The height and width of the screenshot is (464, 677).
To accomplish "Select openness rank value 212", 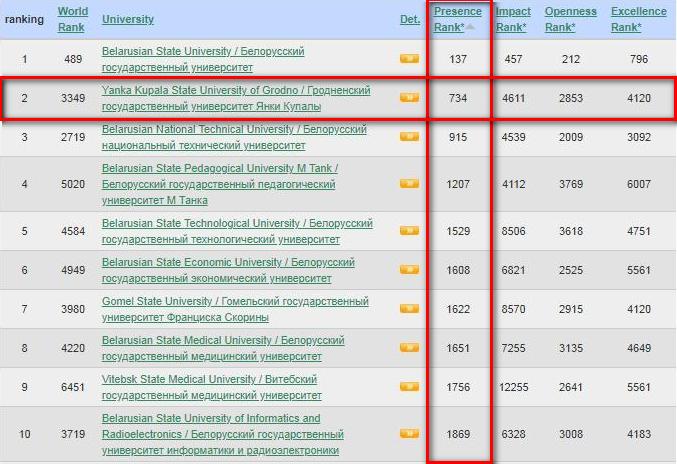I will [571, 59].
